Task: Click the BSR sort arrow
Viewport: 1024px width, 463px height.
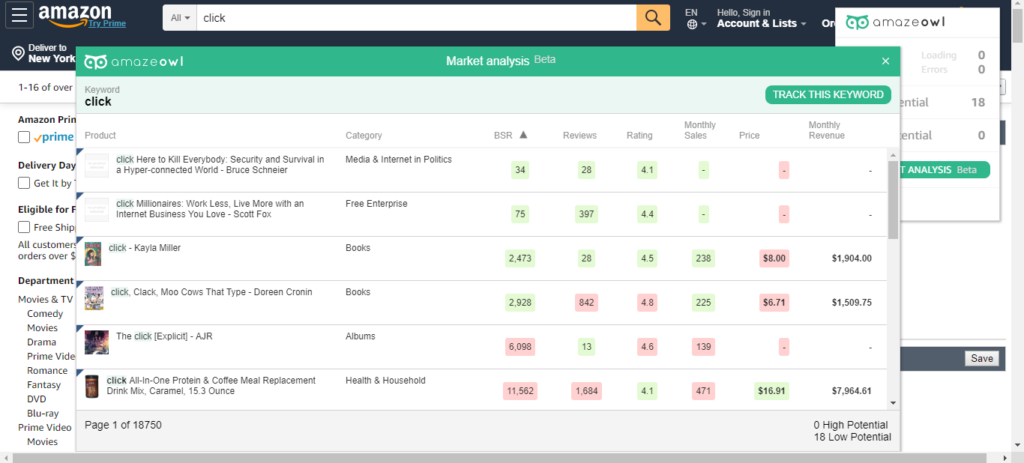Action: [523, 135]
